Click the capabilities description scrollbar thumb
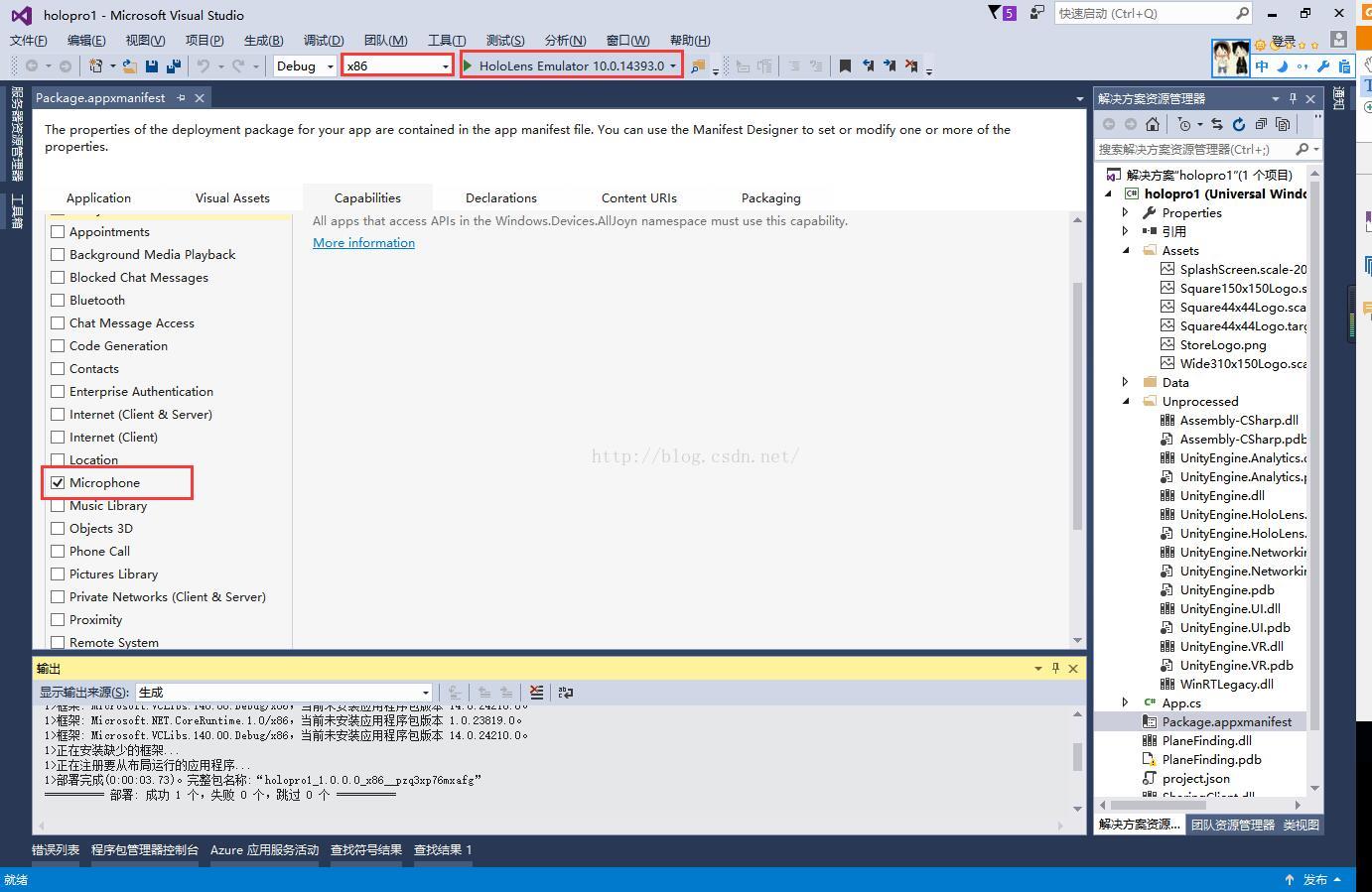The width and height of the screenshot is (1372, 892). pyautogui.click(x=1077, y=407)
